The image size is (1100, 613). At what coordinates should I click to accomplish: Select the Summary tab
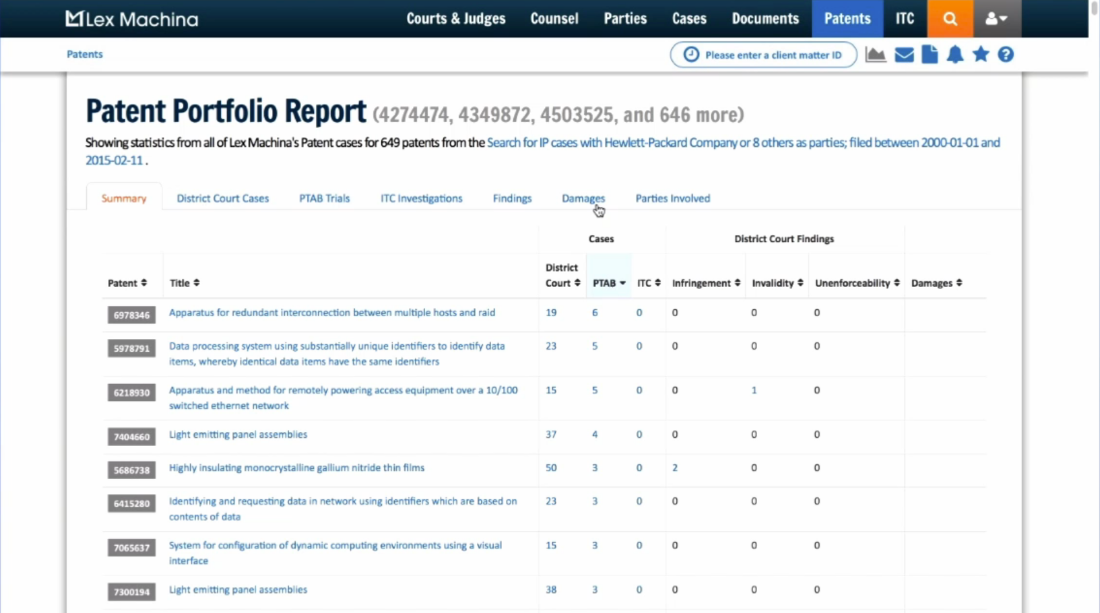tap(123, 198)
